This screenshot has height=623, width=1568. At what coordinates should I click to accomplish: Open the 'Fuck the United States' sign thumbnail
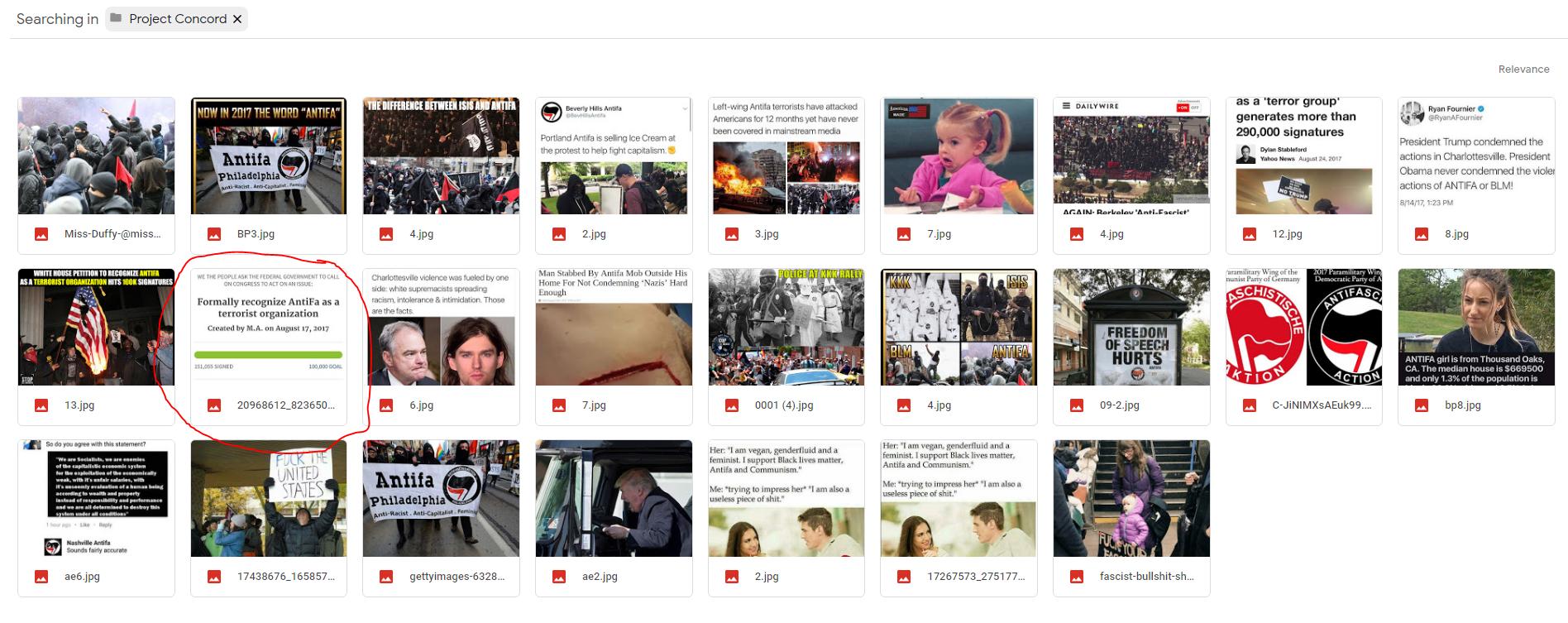[x=269, y=499]
